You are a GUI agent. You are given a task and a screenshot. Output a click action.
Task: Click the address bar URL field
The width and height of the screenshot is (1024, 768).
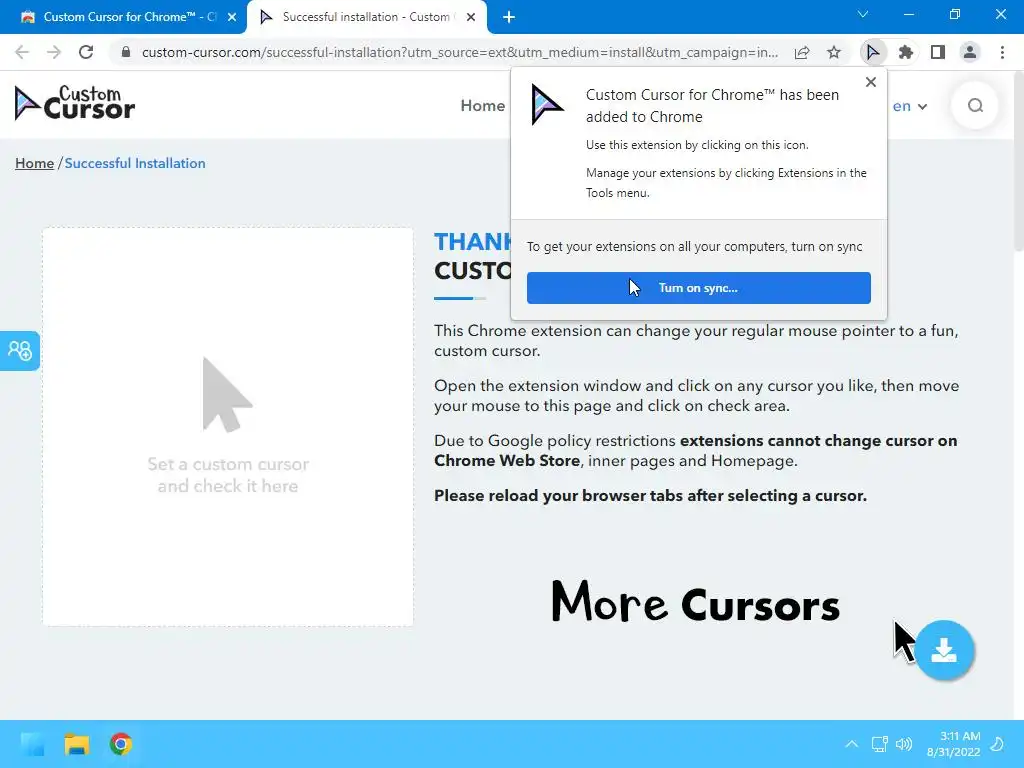(460, 52)
